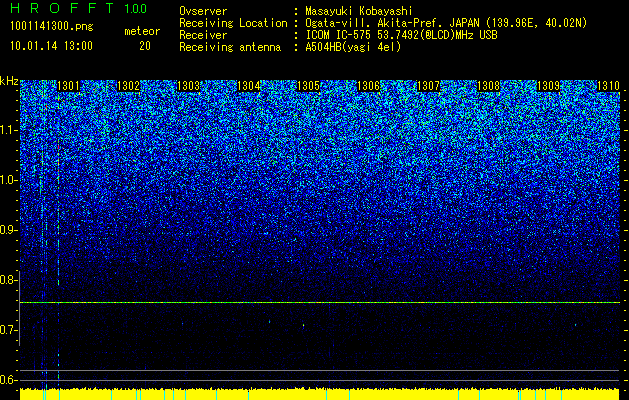629x400 pixels.
Task: Click the 0.7 frequency axis label
Action: (9, 330)
